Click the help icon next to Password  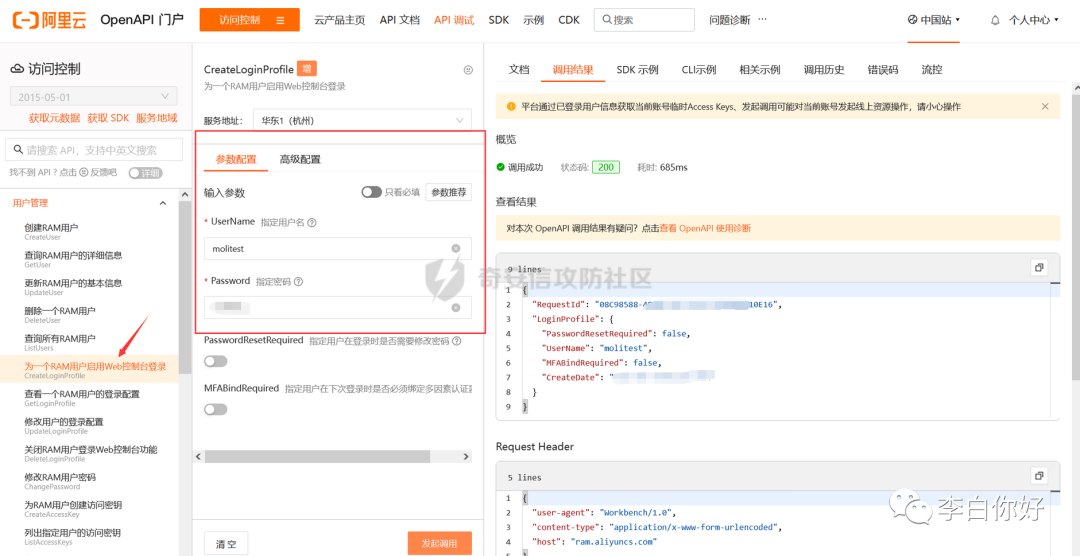(299, 282)
